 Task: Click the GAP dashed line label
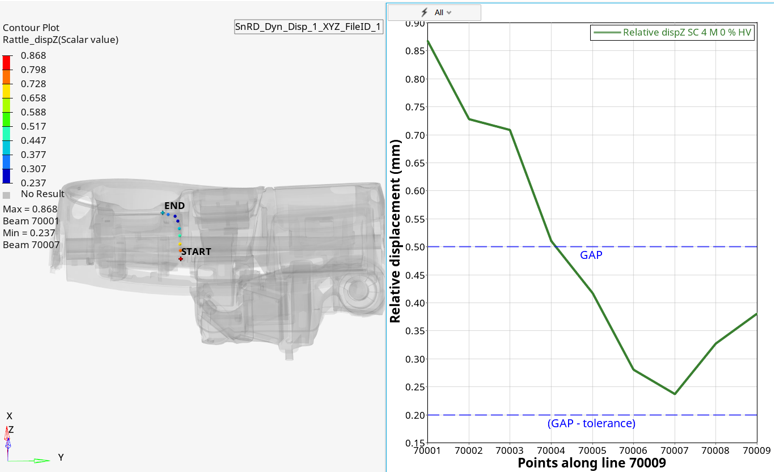[x=591, y=255]
